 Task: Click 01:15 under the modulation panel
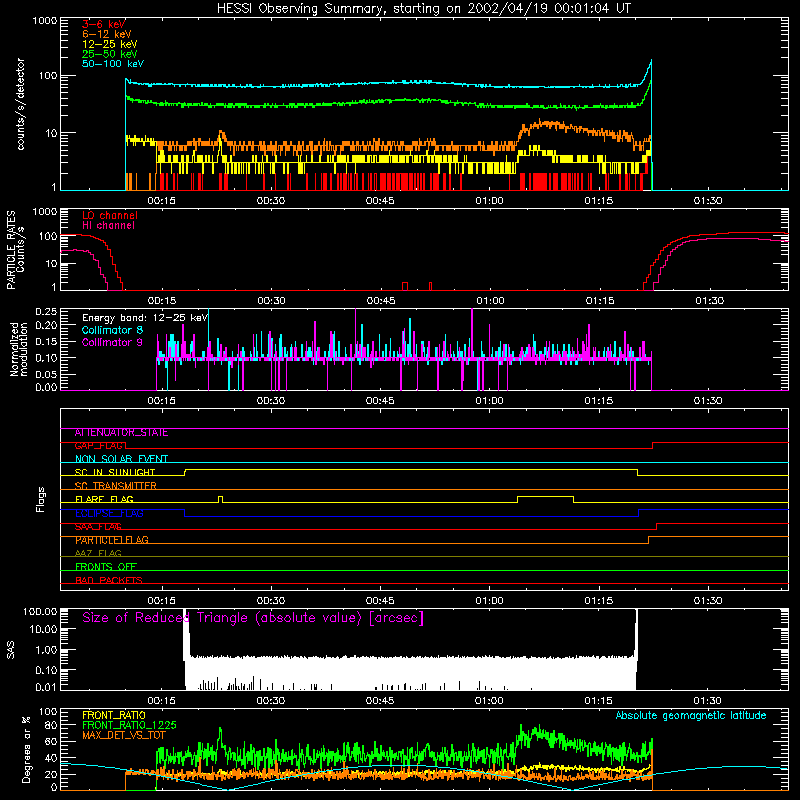pos(599,401)
